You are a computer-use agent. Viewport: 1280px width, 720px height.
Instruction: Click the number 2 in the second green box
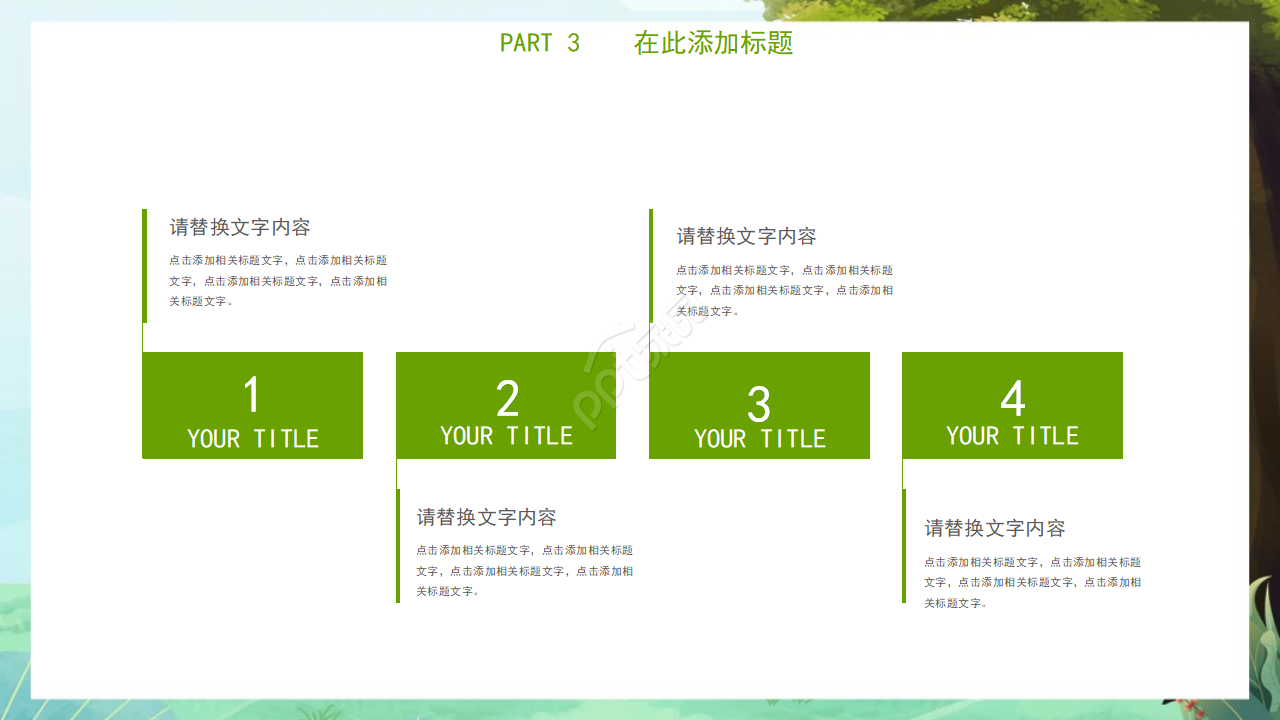click(507, 399)
